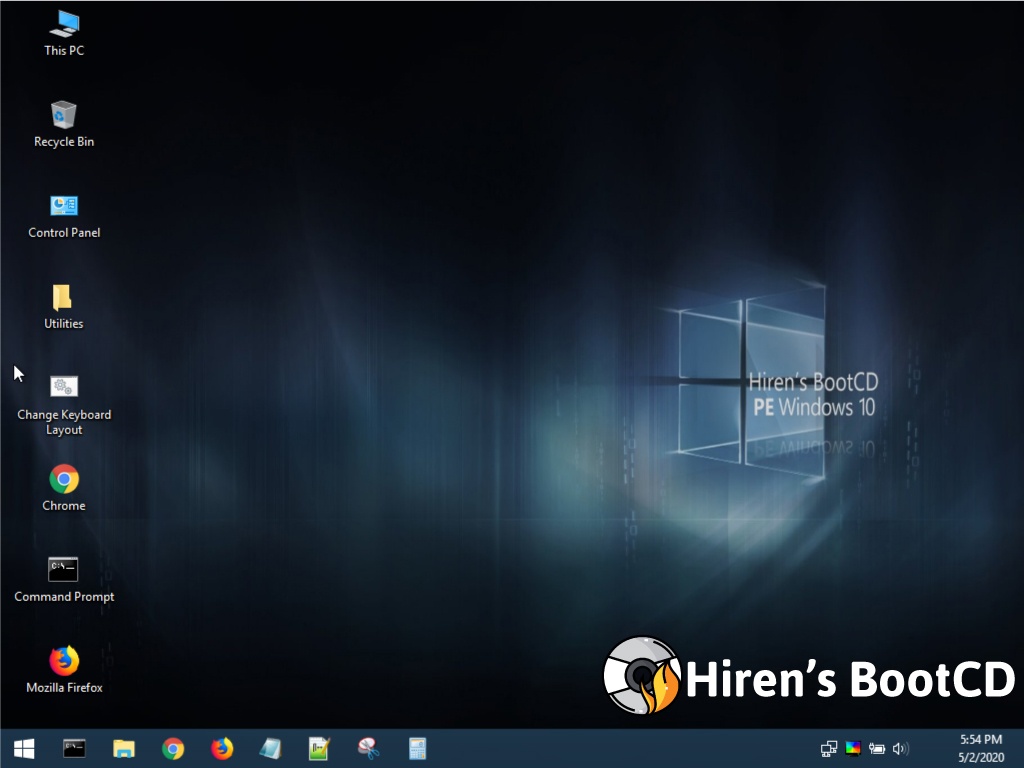Open the network tray icon

tap(829, 748)
